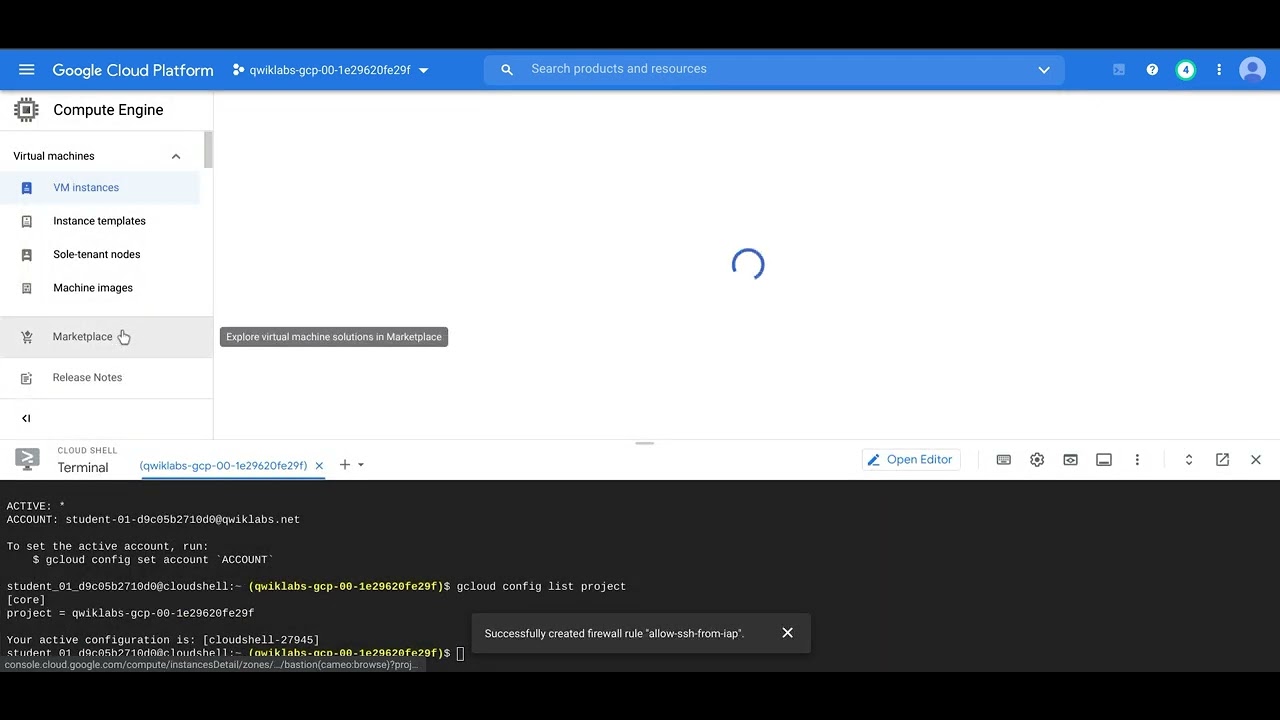Dismiss the firewall rule created notification
1280x720 pixels.
click(788, 633)
